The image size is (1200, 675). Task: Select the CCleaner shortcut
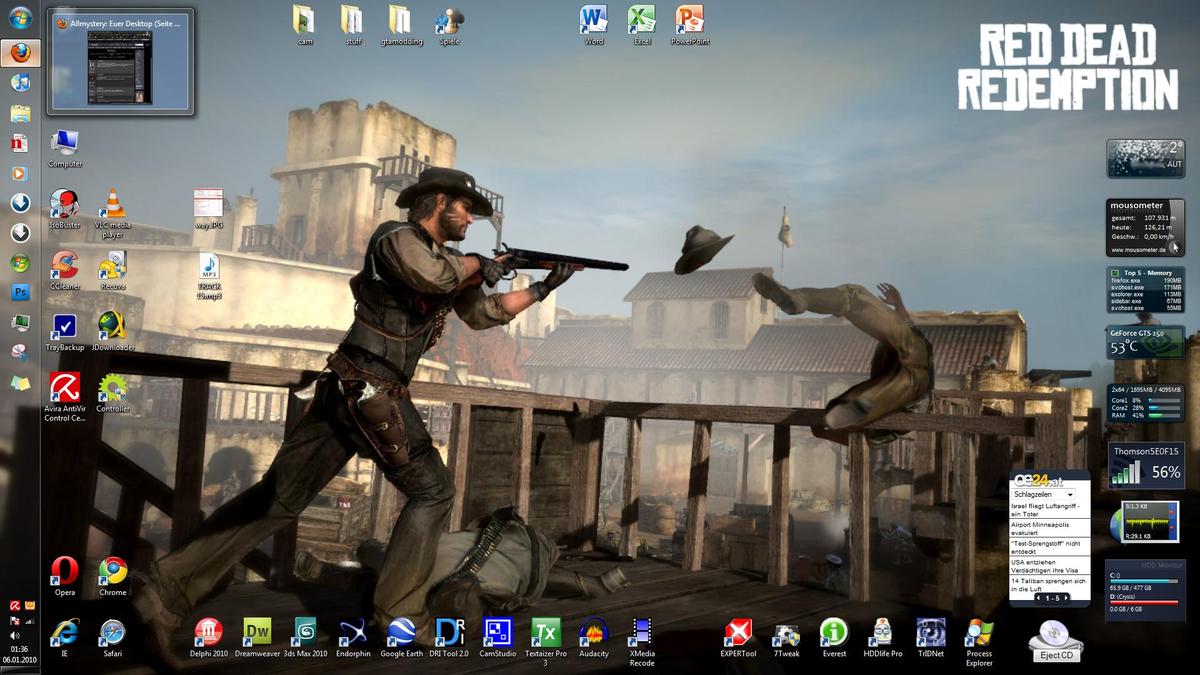click(65, 270)
